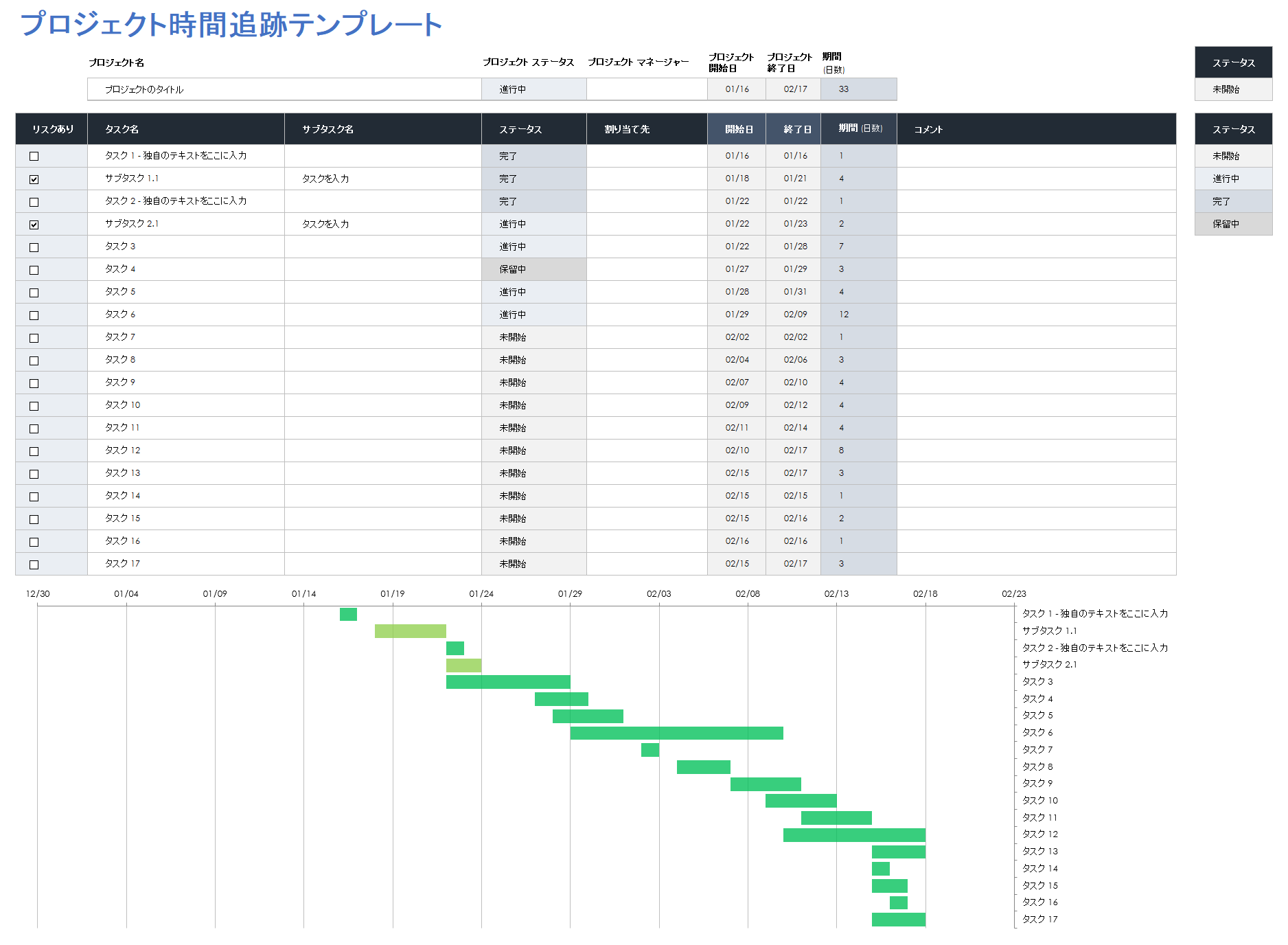The image size is (1288, 945).
Task: Click the Gantt bar for タスク 12
Action: (854, 835)
